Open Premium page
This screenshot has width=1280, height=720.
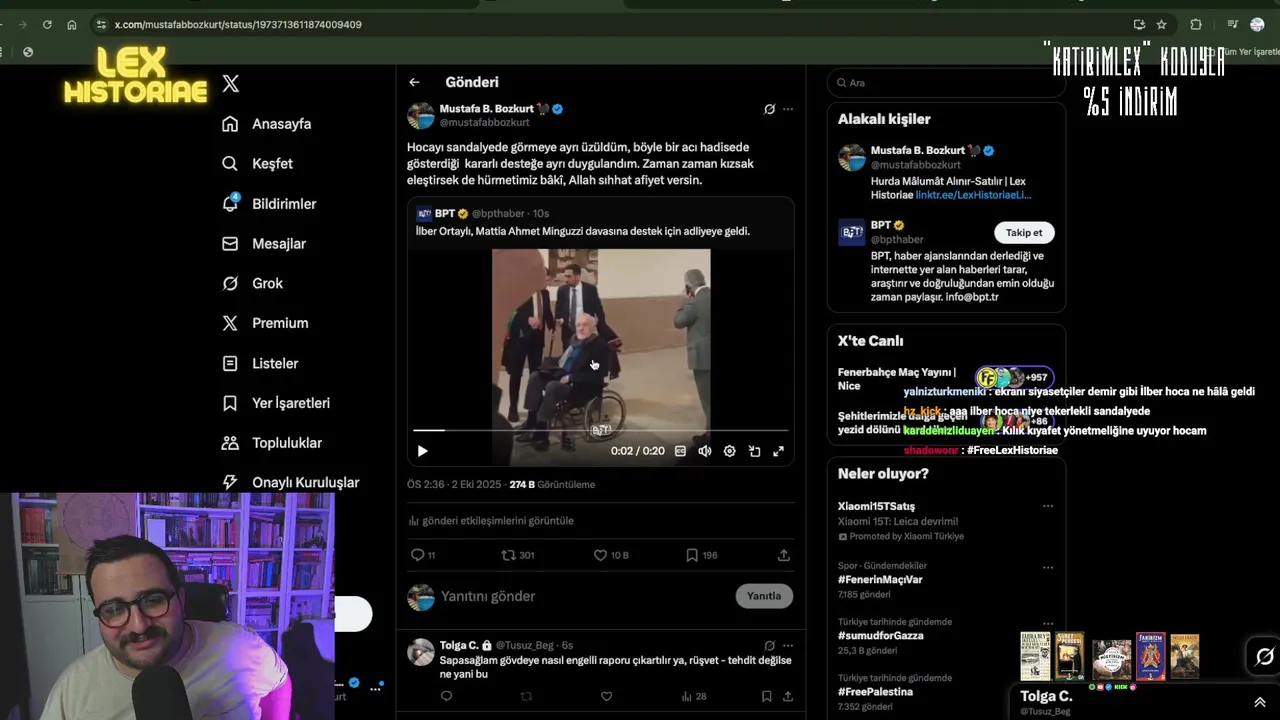265,323
